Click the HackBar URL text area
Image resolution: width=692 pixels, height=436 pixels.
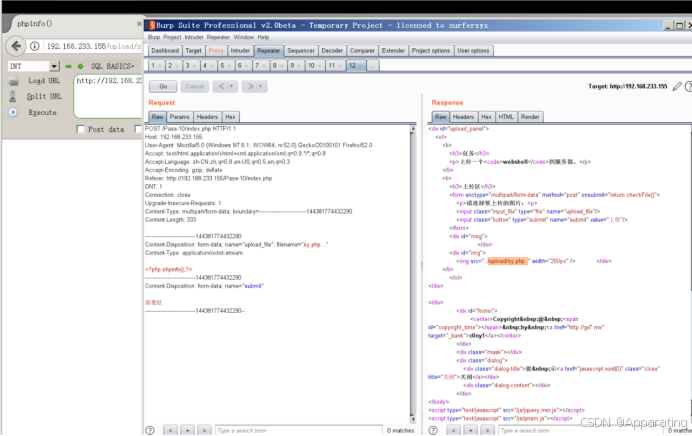point(109,96)
